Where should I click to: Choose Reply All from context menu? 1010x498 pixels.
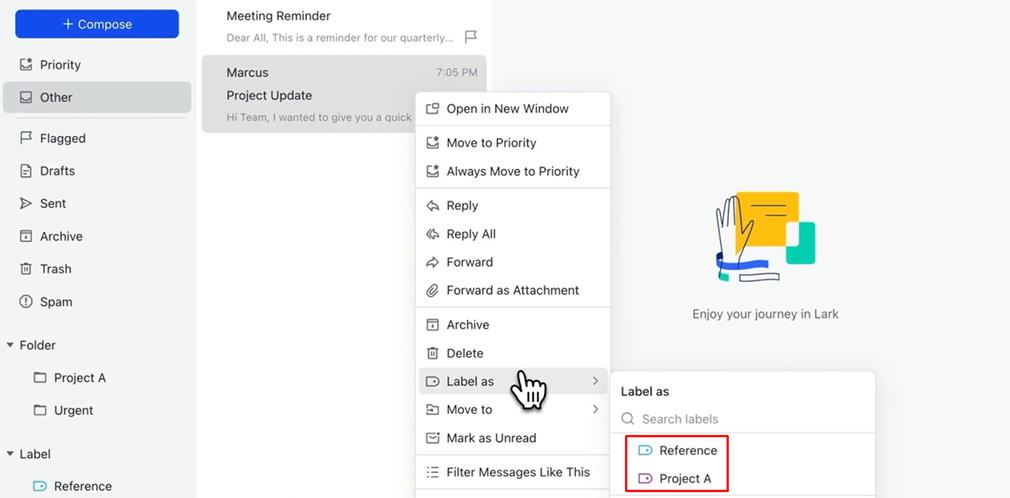(x=470, y=234)
